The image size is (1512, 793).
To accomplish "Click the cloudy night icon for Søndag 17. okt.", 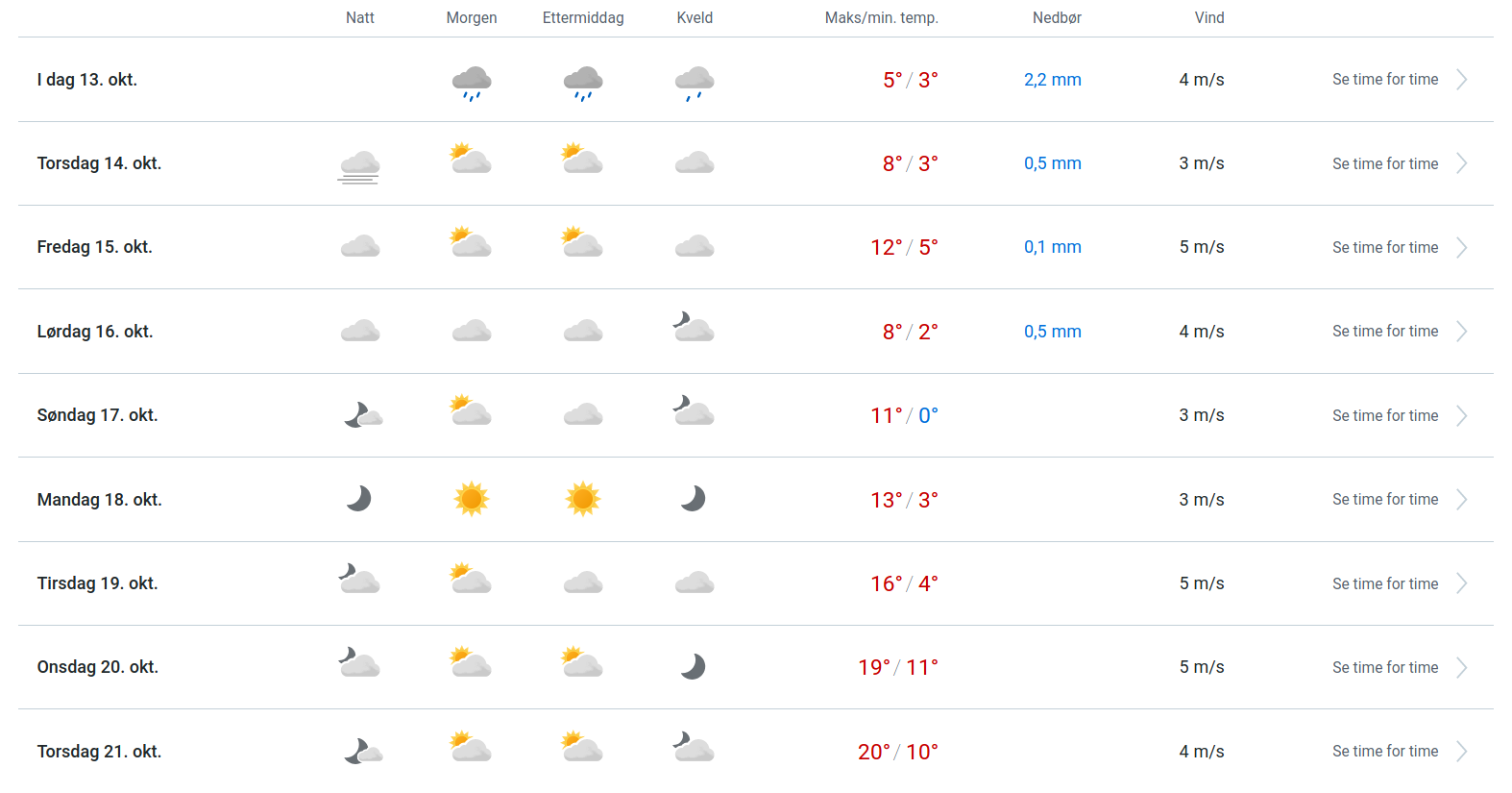I will 362,415.
